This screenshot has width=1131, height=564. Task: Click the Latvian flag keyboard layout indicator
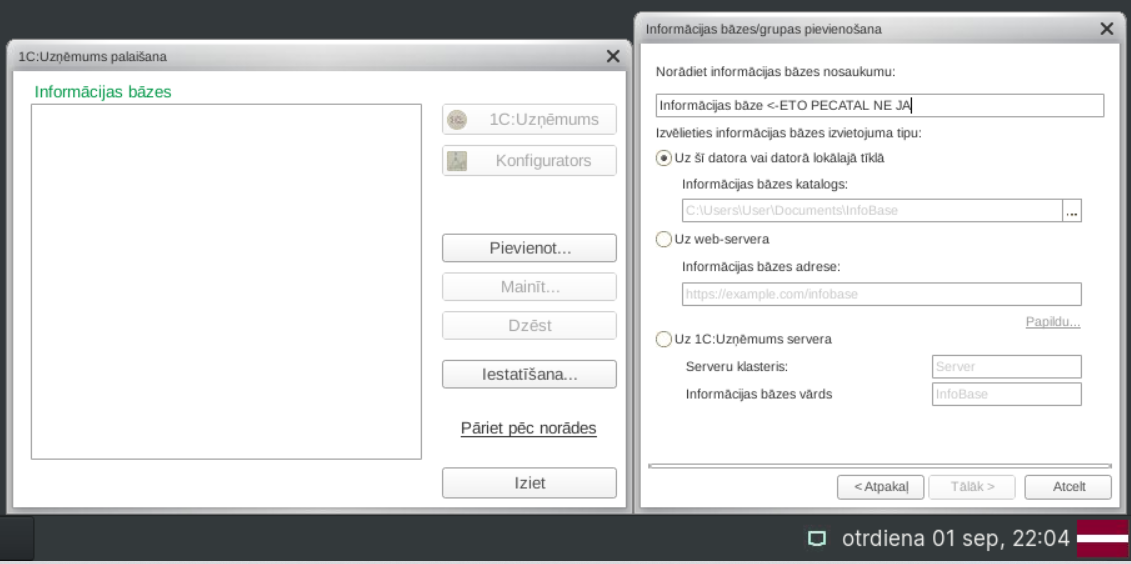(x=1101, y=538)
